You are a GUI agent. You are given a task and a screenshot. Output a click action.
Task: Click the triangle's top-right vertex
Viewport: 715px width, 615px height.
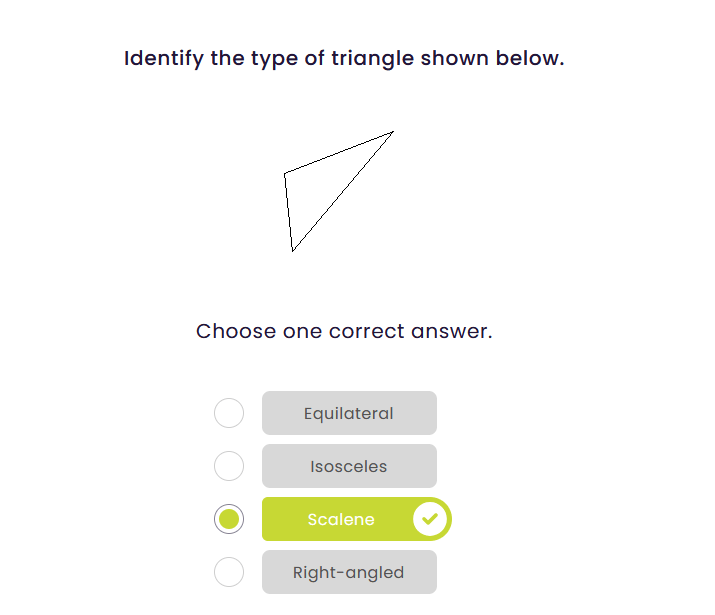click(393, 131)
